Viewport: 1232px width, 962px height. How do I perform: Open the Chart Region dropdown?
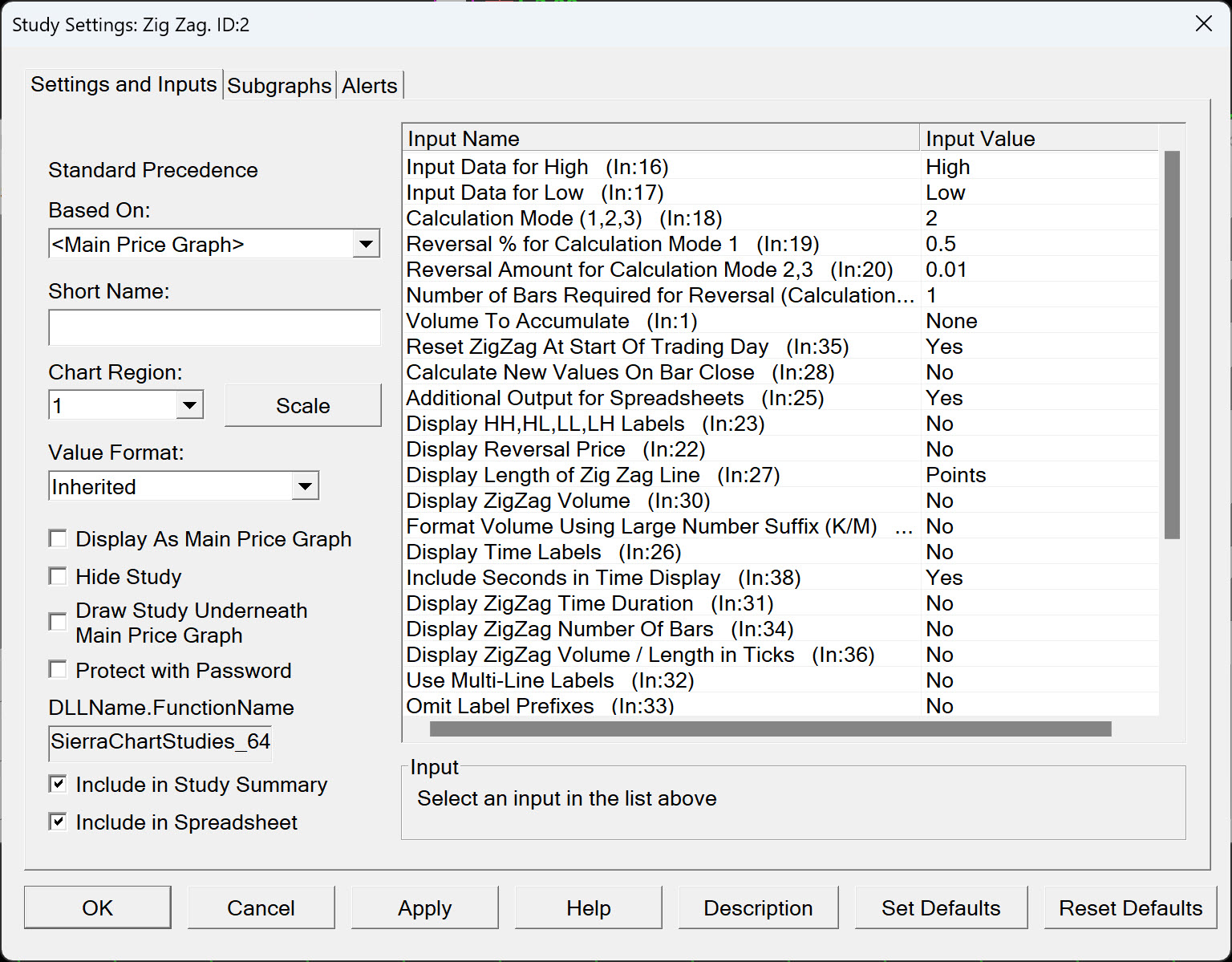[x=189, y=405]
